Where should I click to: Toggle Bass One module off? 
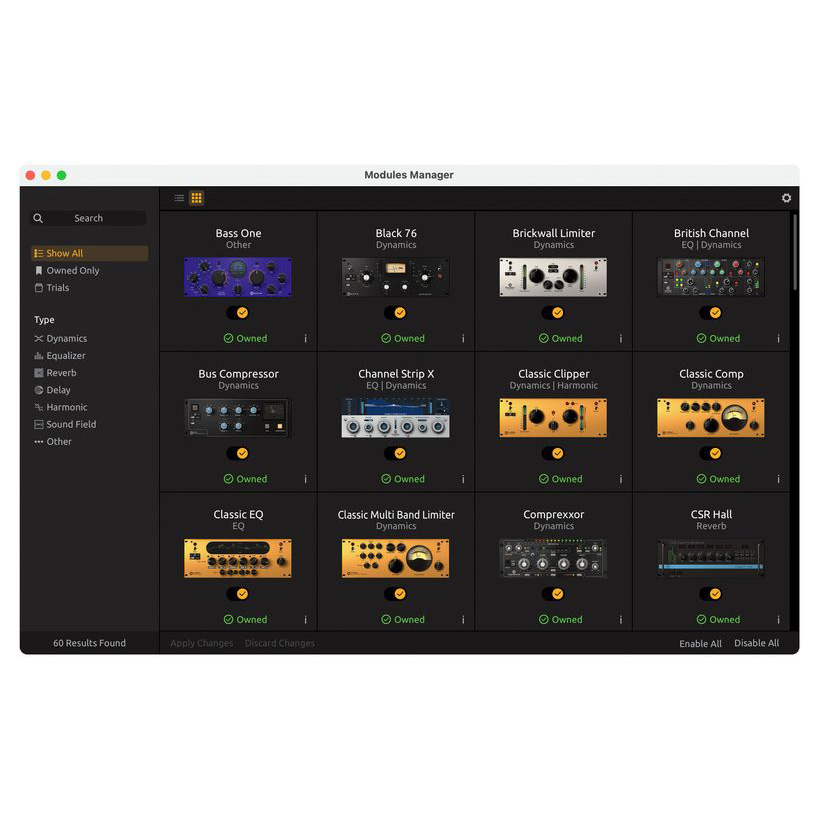click(238, 313)
